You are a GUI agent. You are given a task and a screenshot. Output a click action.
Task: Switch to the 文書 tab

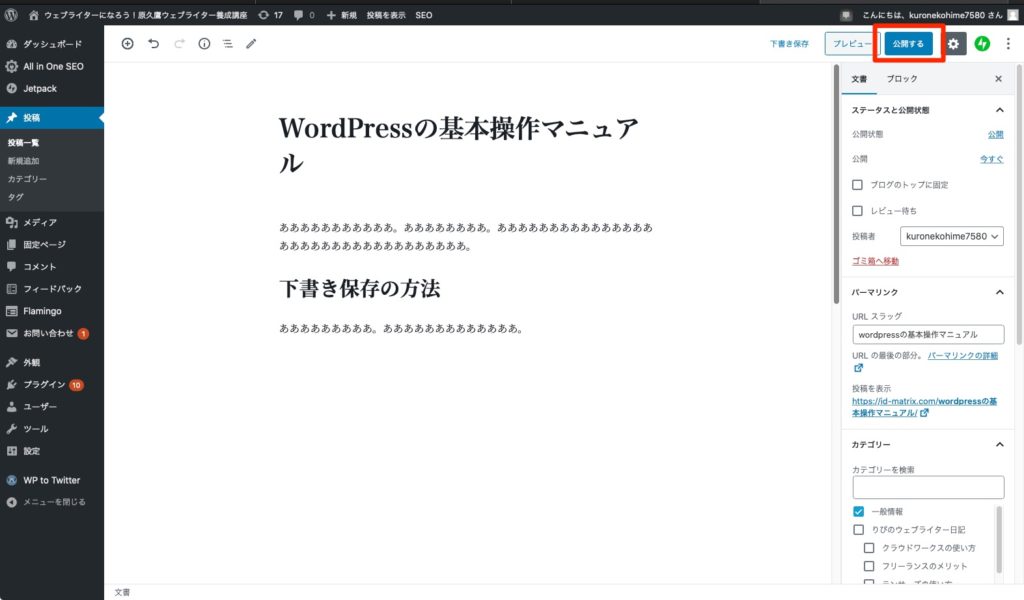coord(859,79)
